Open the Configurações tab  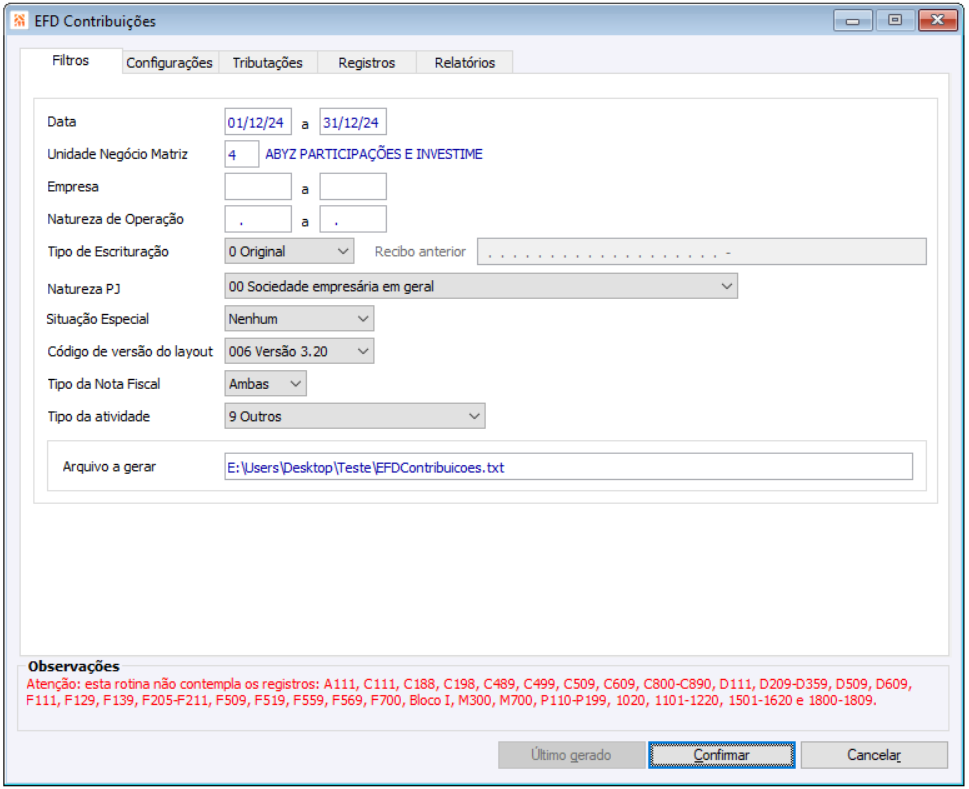tap(169, 62)
